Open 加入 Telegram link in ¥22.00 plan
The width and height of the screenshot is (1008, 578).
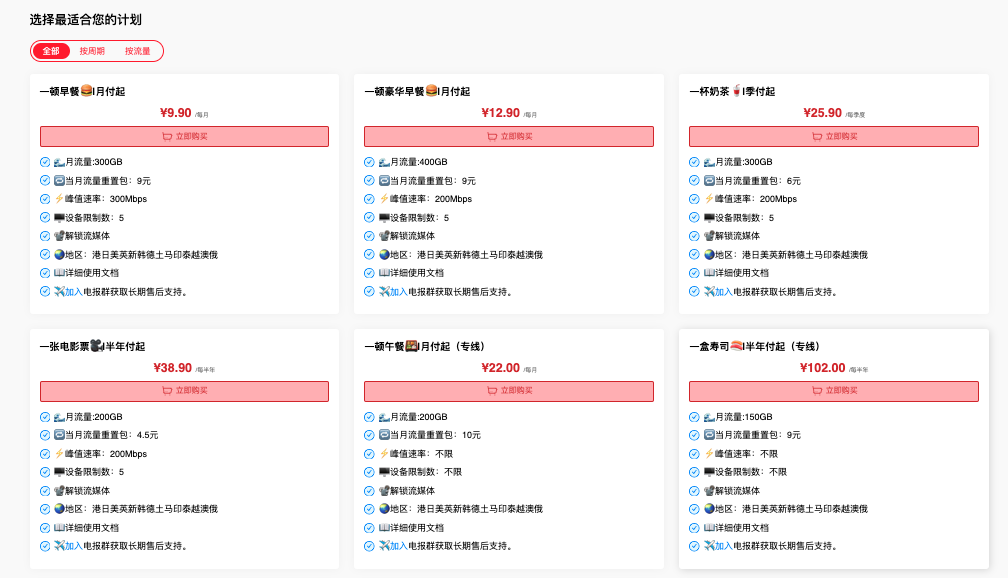point(399,546)
